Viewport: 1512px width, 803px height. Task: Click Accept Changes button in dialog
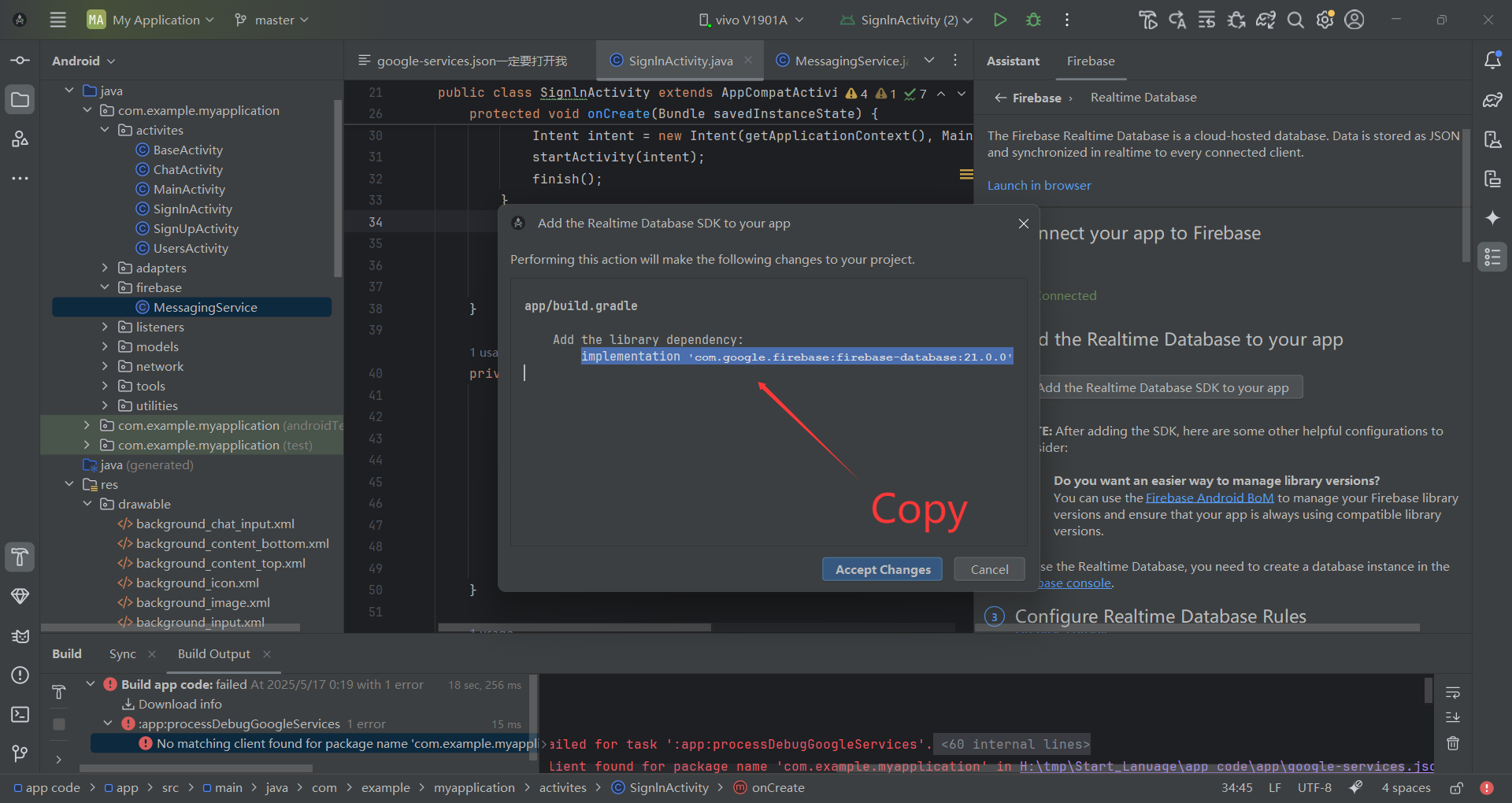tap(882, 569)
